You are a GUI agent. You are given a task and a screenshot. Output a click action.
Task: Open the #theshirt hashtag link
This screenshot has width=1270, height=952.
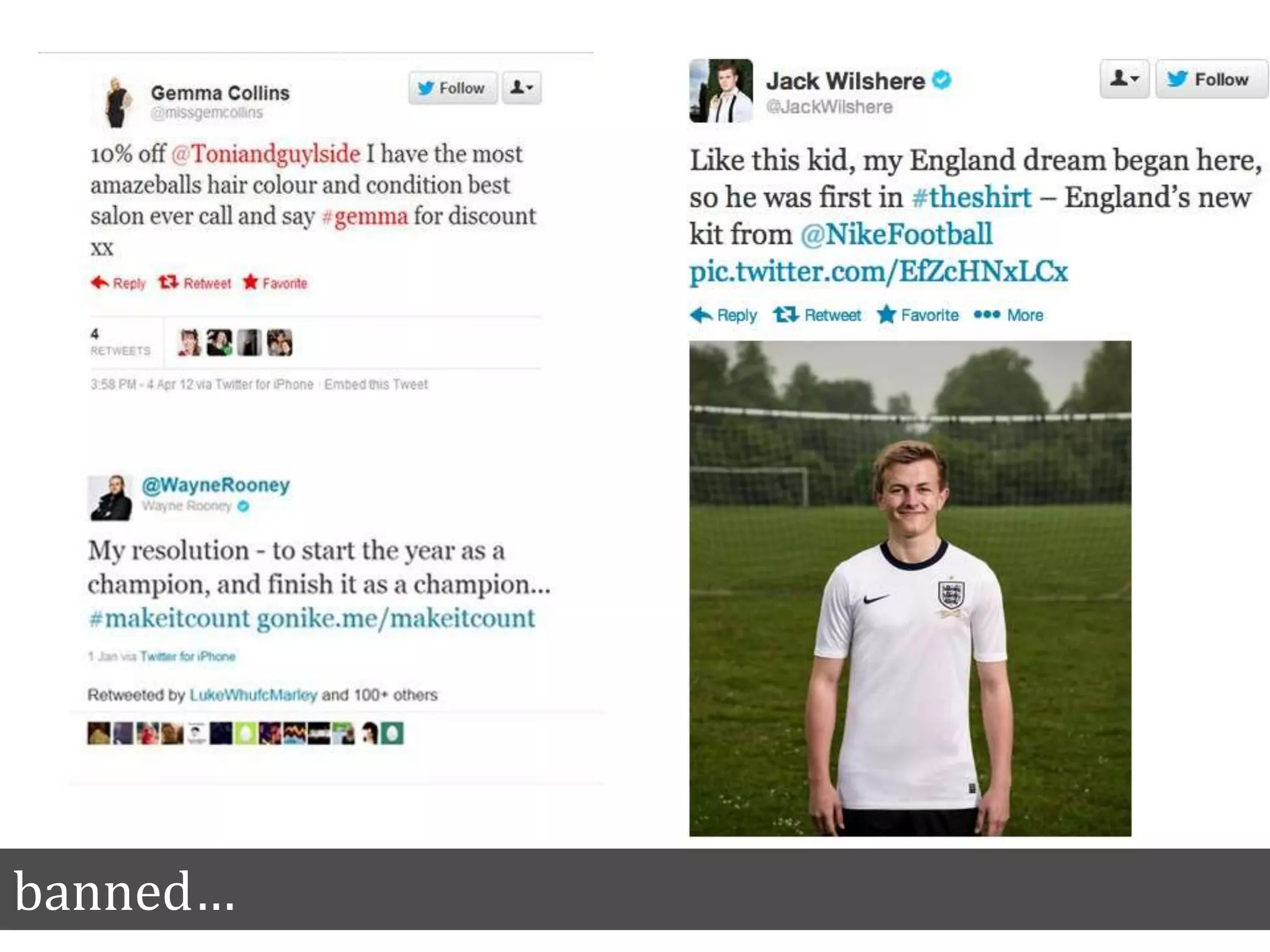(x=972, y=197)
